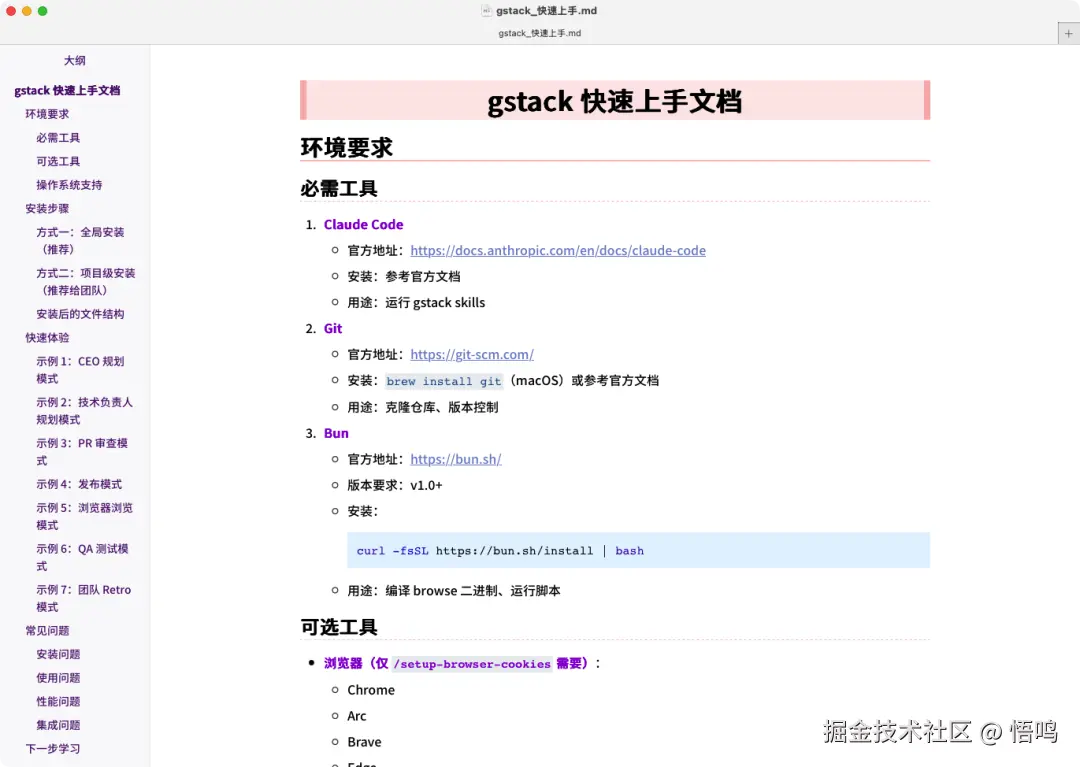Screen dimensions: 1080x767
Task: Open the Claude Code documentation link
Action: (x=558, y=250)
